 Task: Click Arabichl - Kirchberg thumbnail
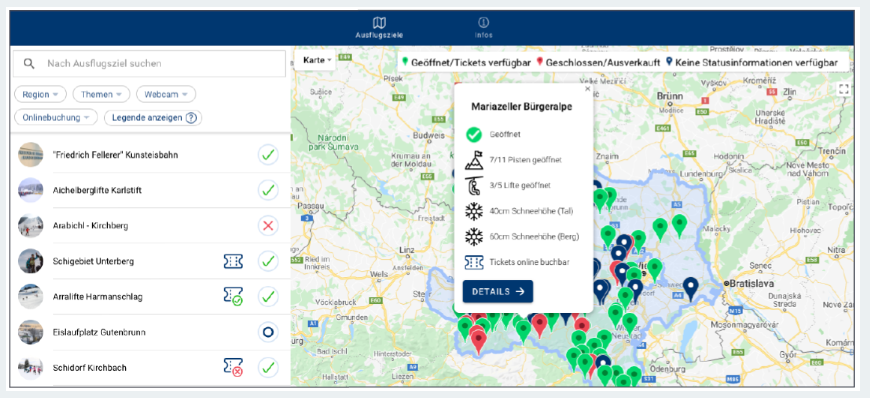coord(31,226)
